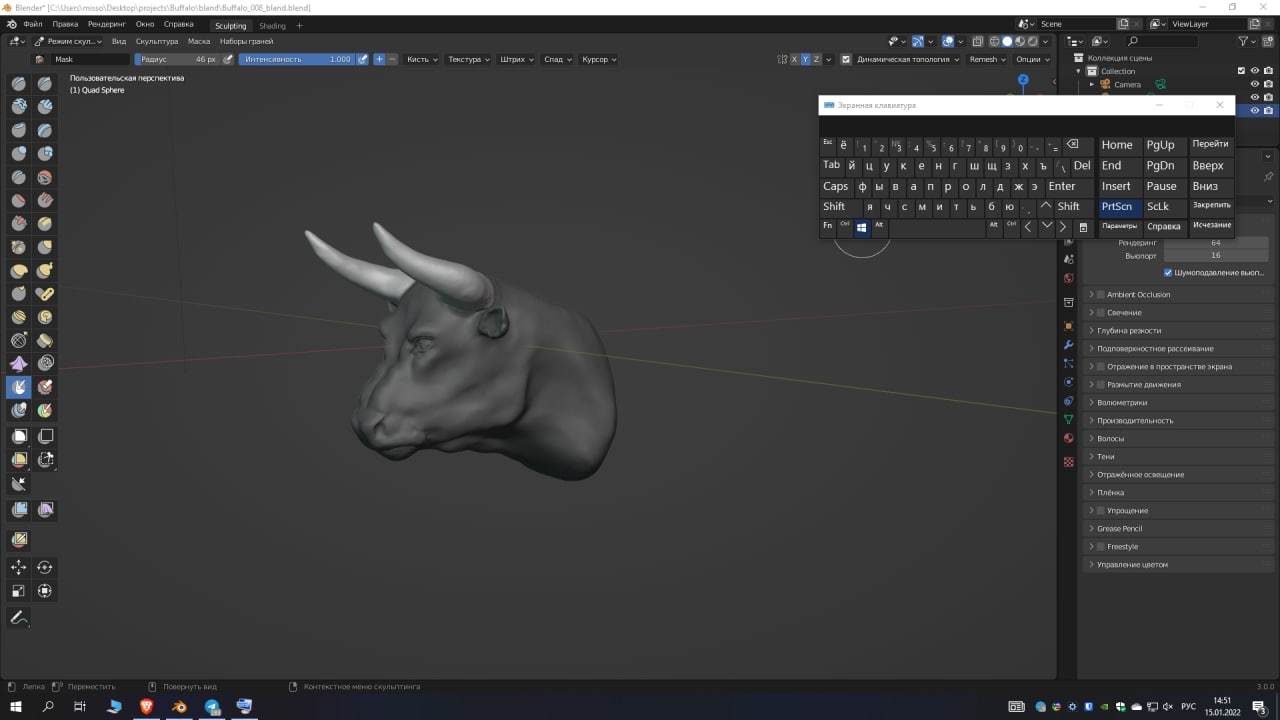Image resolution: width=1280 pixels, height=720 pixels.
Task: Select the Draw Face Sets brush
Action: pos(45,387)
